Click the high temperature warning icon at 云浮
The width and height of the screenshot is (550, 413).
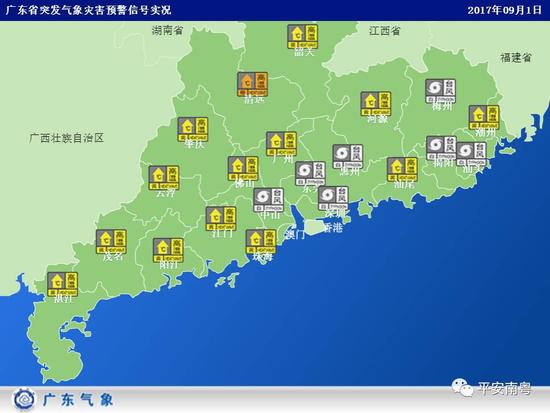tap(164, 178)
